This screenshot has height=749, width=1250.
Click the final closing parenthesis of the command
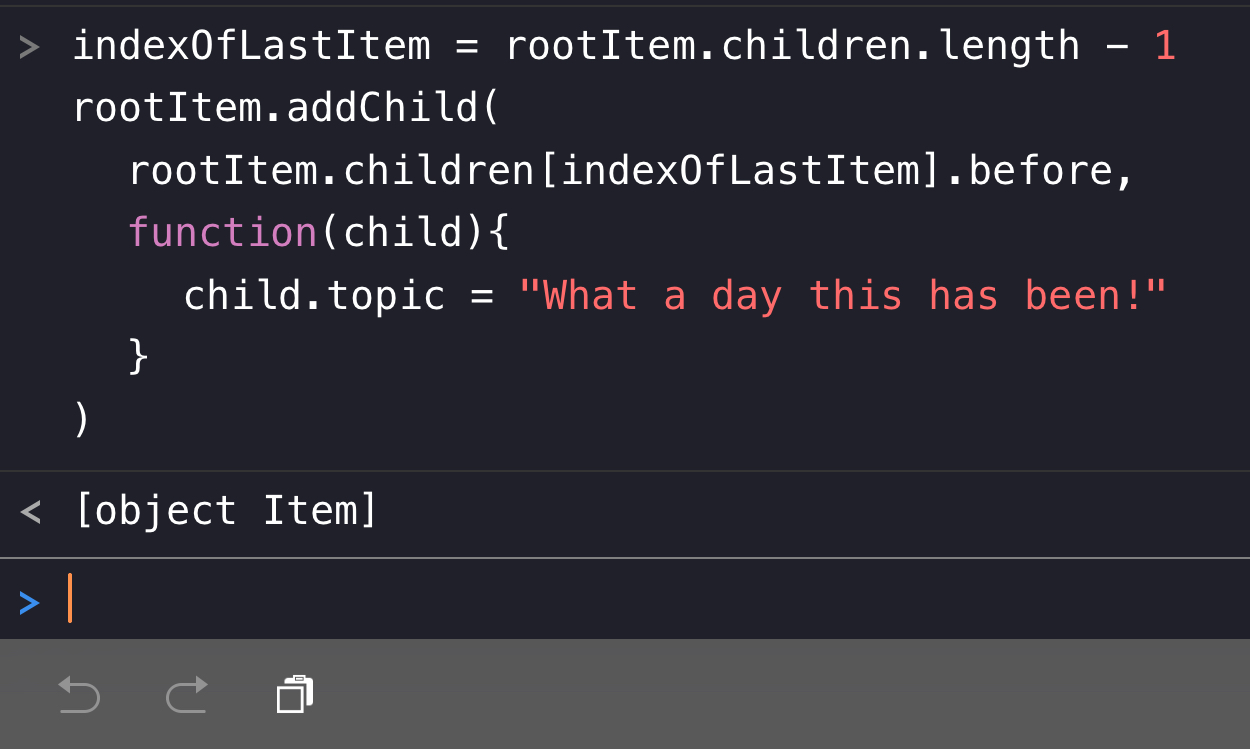[x=81, y=418]
